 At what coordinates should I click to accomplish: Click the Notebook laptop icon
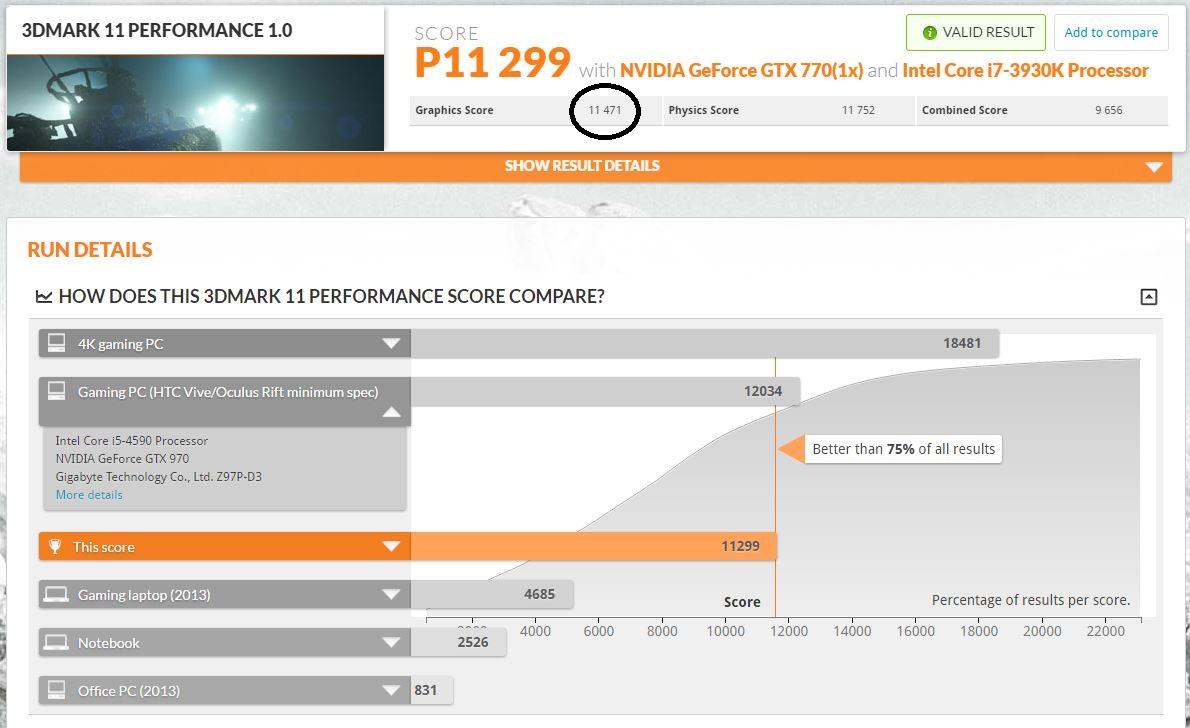tap(56, 642)
